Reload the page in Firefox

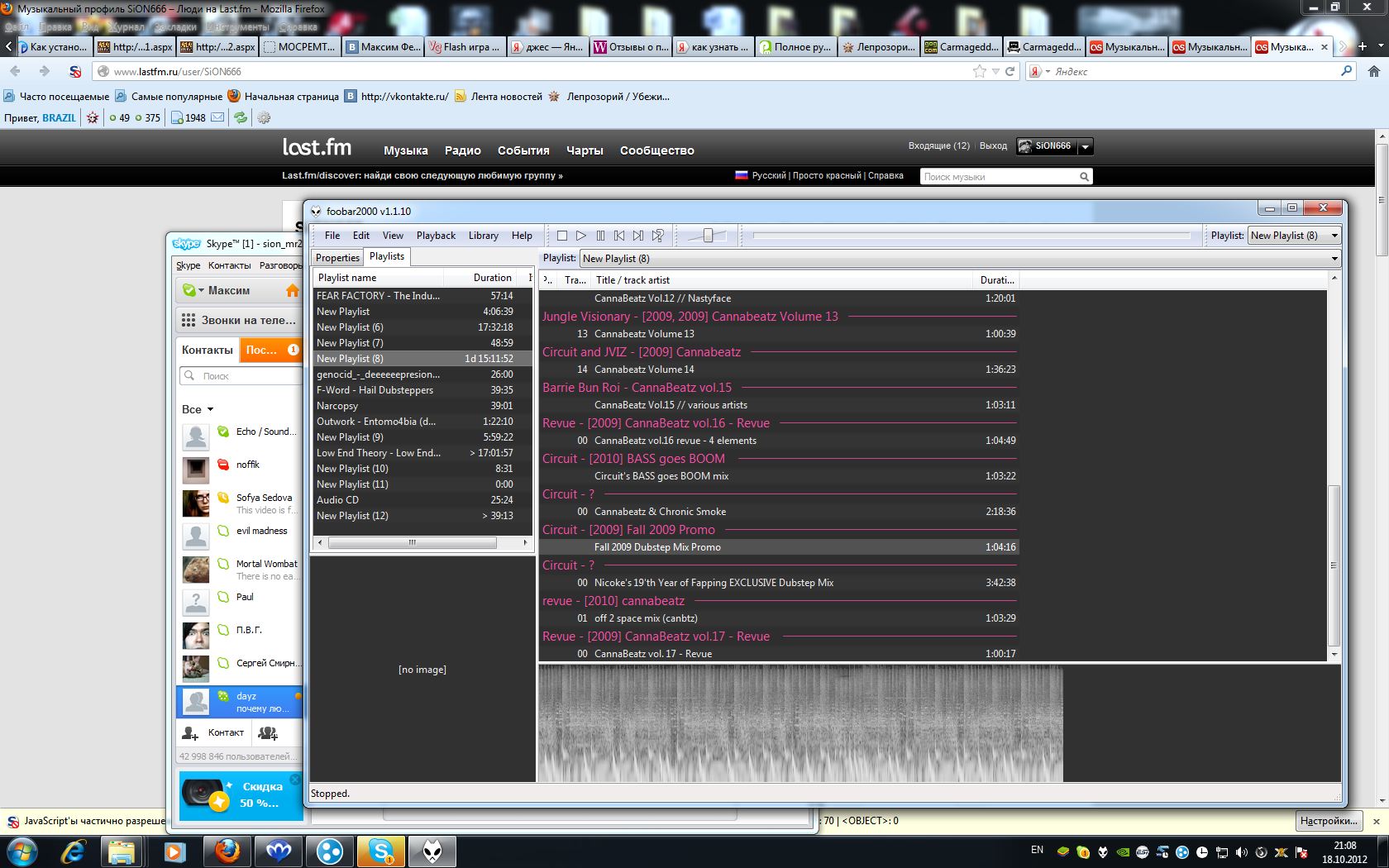pyautogui.click(x=1010, y=72)
